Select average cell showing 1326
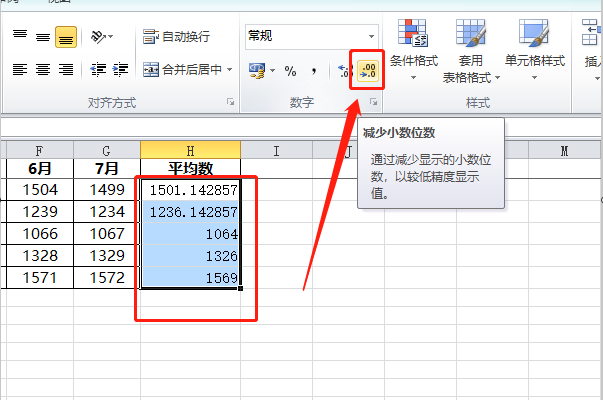The width and height of the screenshot is (603, 400). click(190, 255)
